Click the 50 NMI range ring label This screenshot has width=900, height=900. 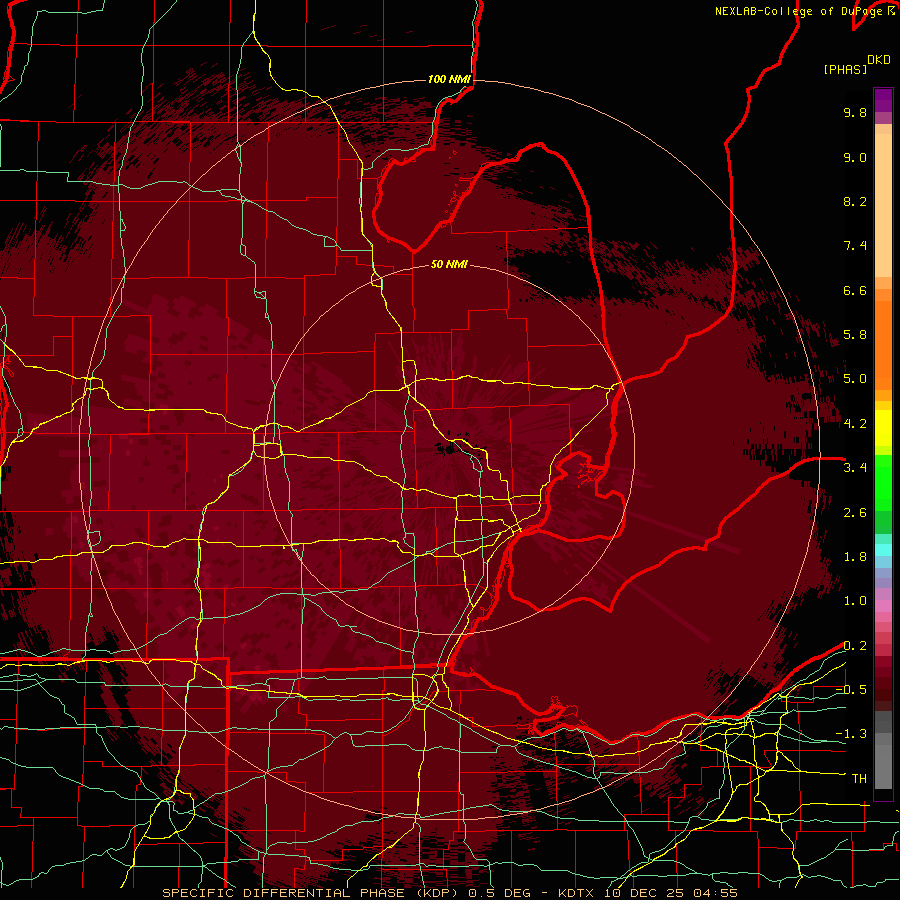click(x=449, y=265)
